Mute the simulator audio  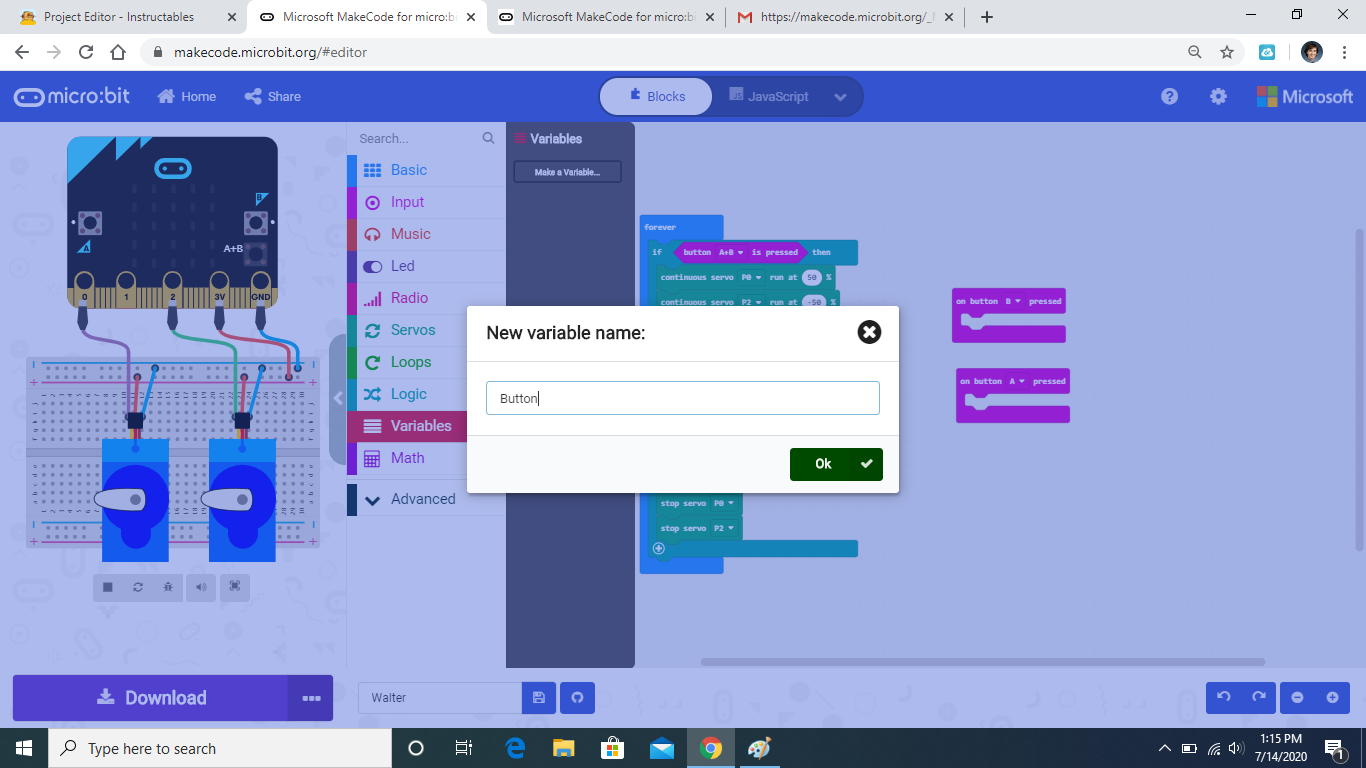tap(201, 587)
